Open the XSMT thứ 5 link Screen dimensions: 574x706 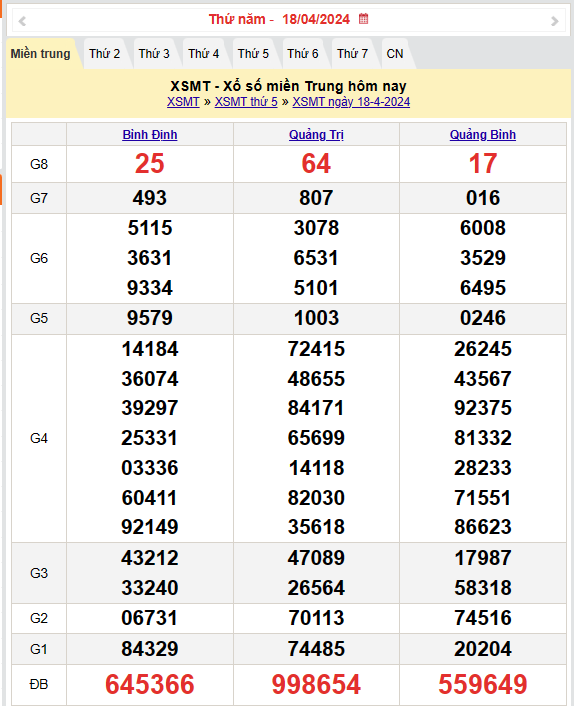pyautogui.click(x=246, y=102)
